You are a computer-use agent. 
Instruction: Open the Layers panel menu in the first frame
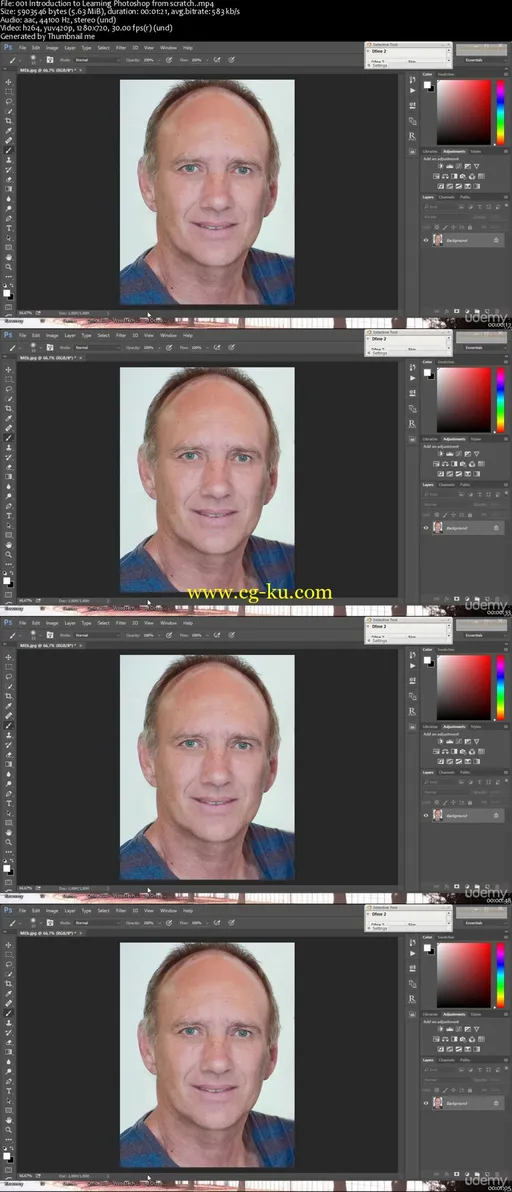[506, 198]
